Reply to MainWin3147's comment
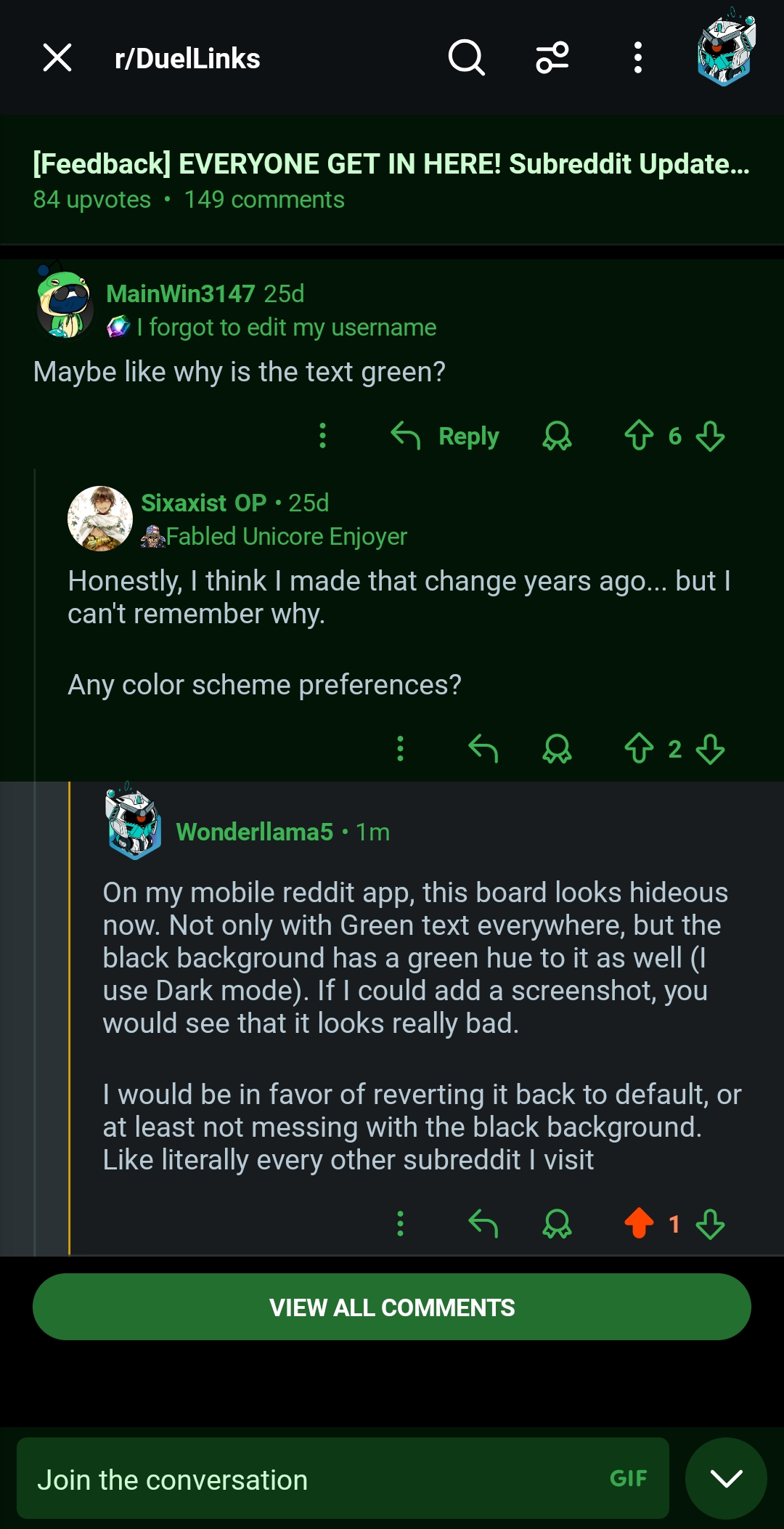Screen dimensions: 784x1529 [446, 436]
